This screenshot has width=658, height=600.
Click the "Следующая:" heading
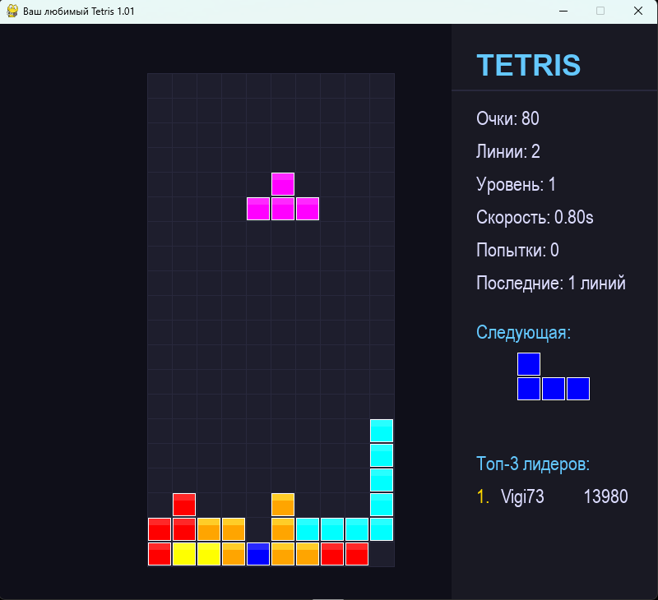pos(523,333)
